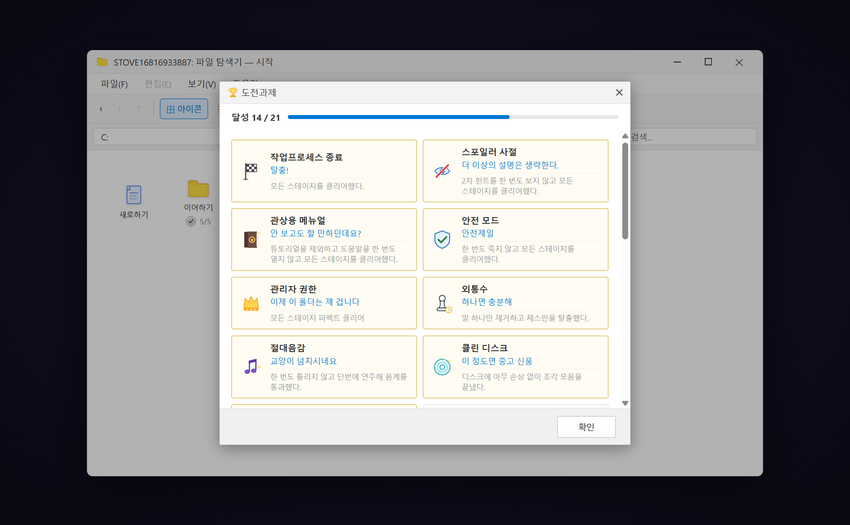Viewport: 850px width, 525px height.
Task: Click the 더 이상의 설명은 생략한다. subtitle
Action: point(510,165)
